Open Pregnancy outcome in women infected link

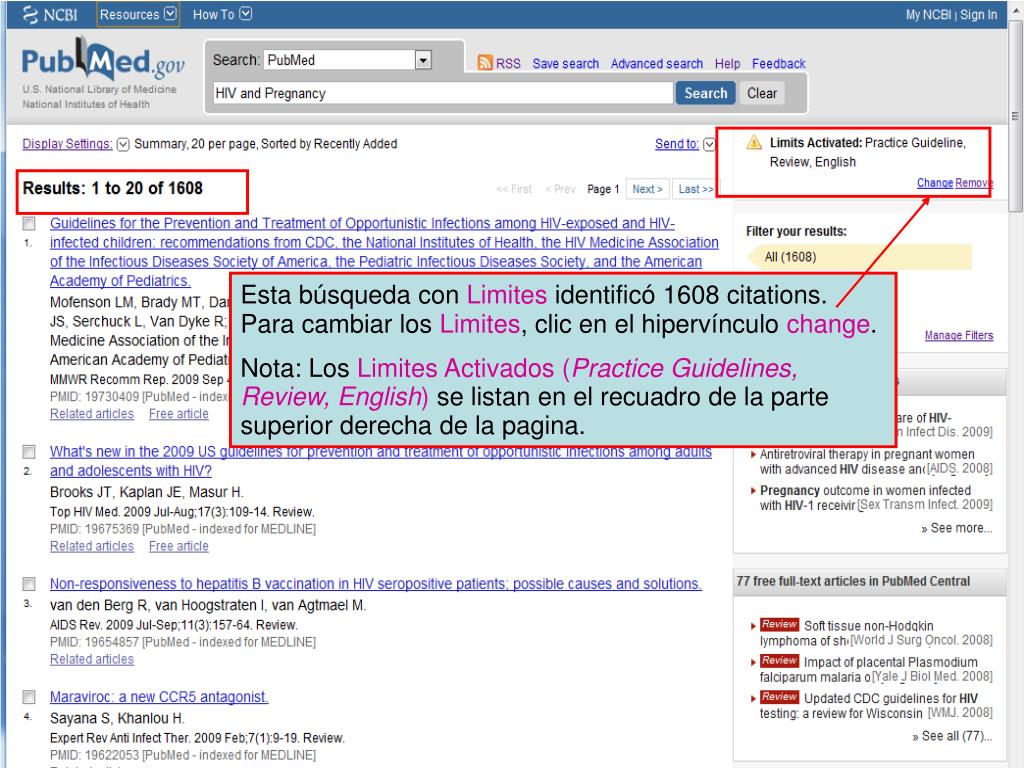point(865,498)
